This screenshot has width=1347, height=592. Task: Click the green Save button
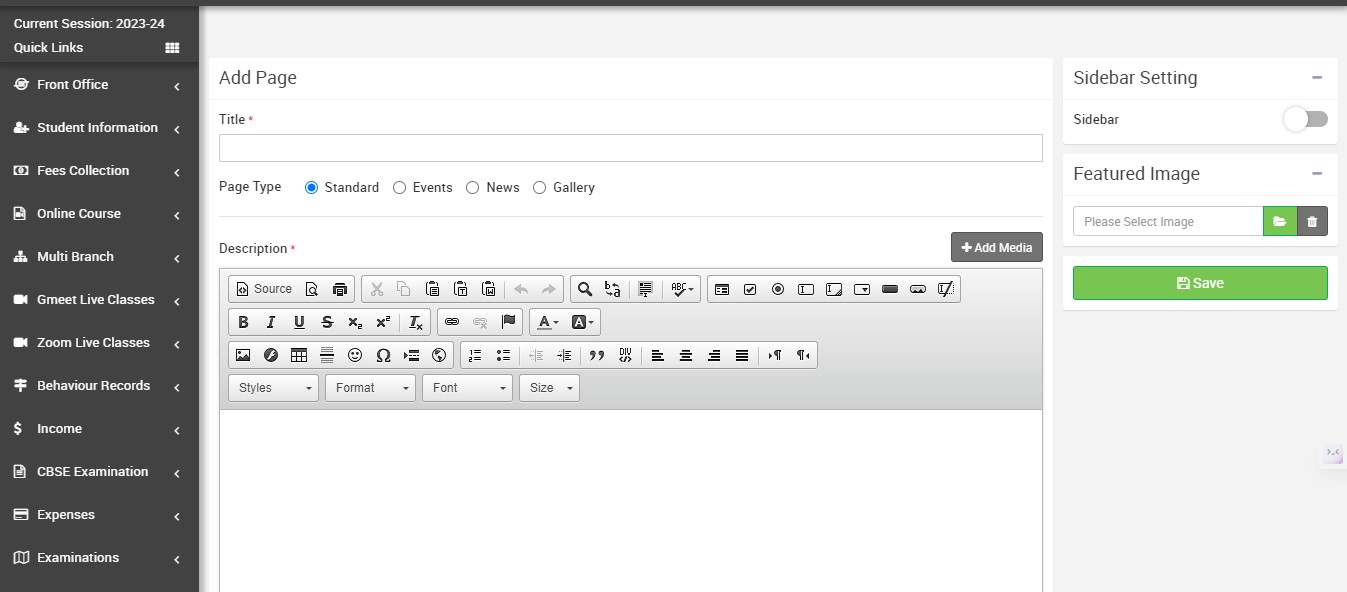click(1200, 283)
